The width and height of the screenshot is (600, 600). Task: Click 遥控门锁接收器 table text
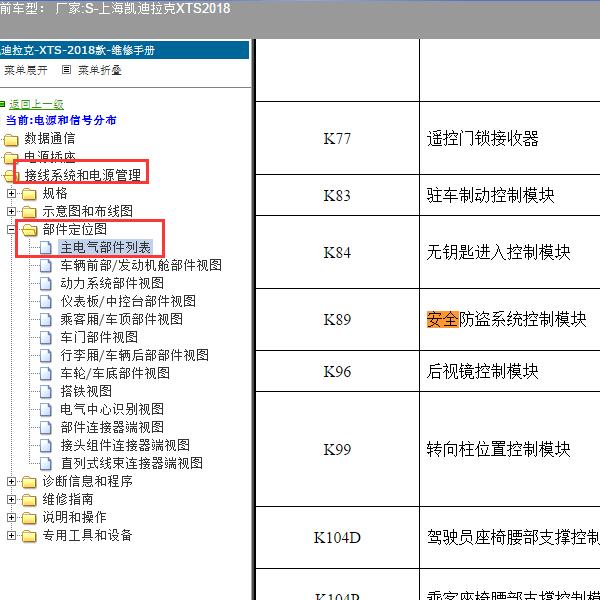(483, 138)
